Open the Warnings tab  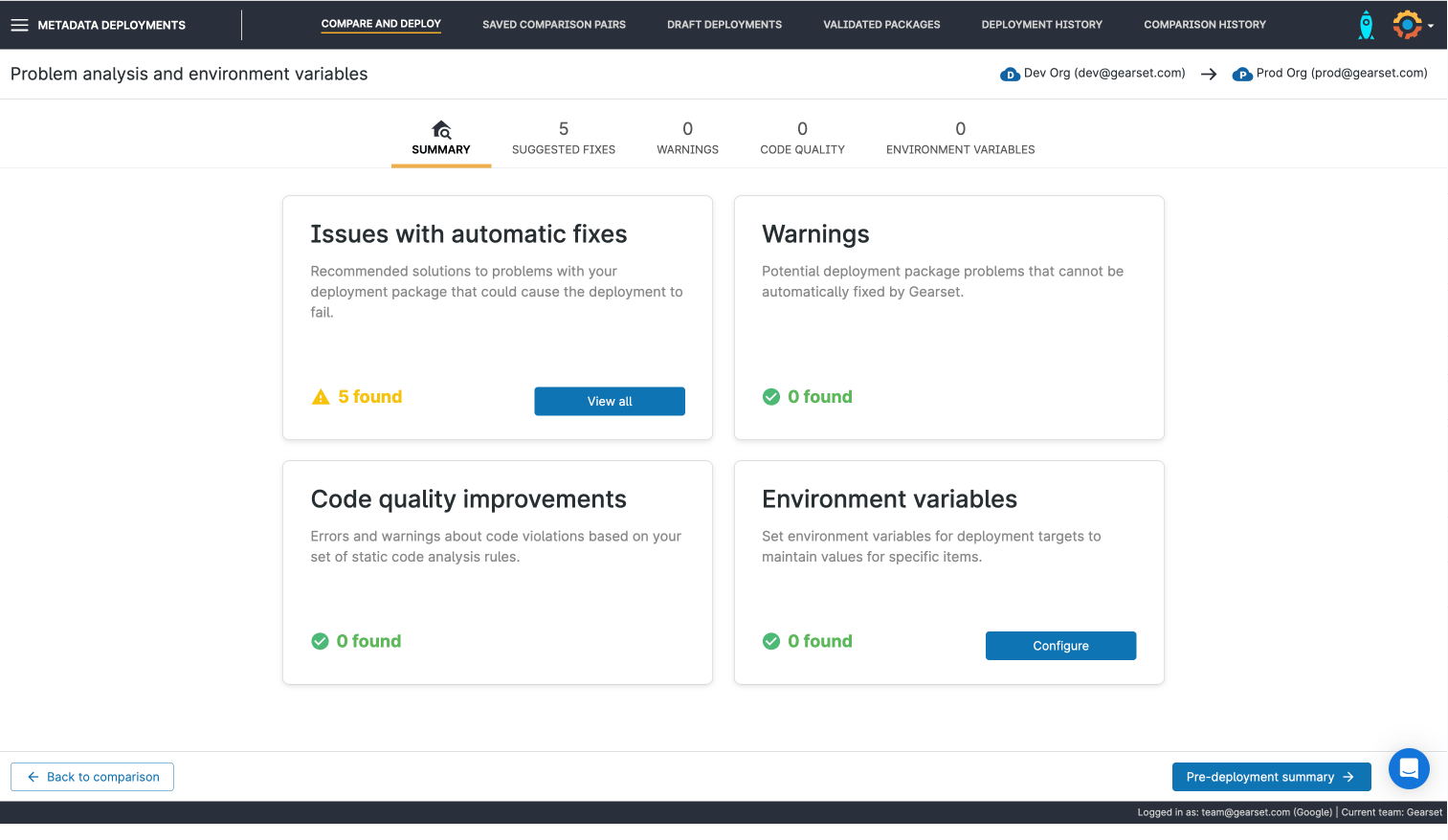pos(687,138)
